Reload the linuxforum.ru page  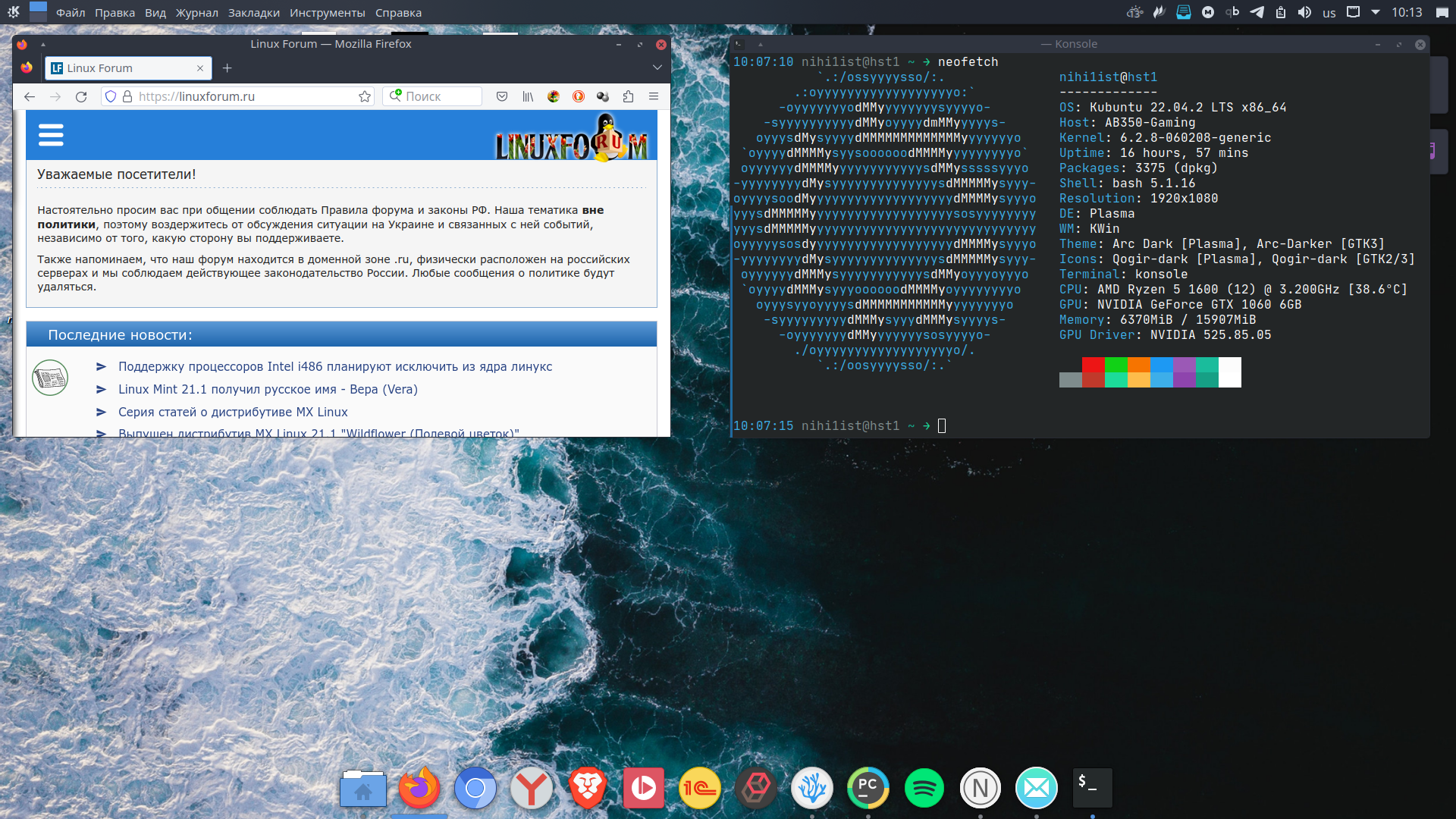click(x=81, y=96)
